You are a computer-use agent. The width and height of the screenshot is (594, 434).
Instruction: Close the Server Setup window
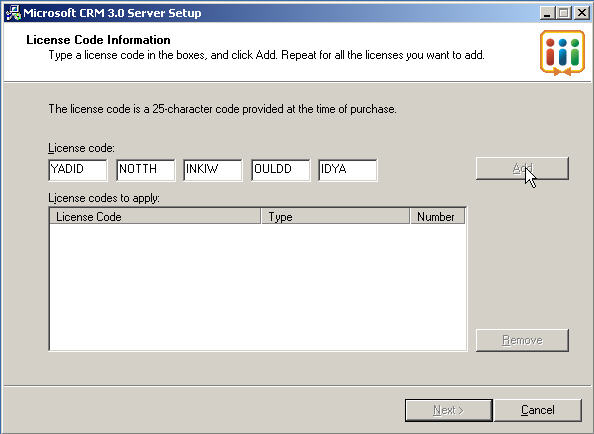pyautogui.click(x=581, y=13)
